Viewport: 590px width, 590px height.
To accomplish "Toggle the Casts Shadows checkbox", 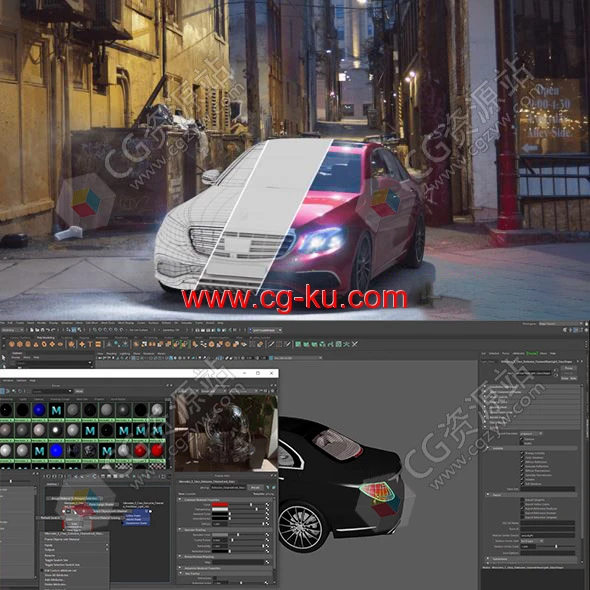I will (x=522, y=458).
